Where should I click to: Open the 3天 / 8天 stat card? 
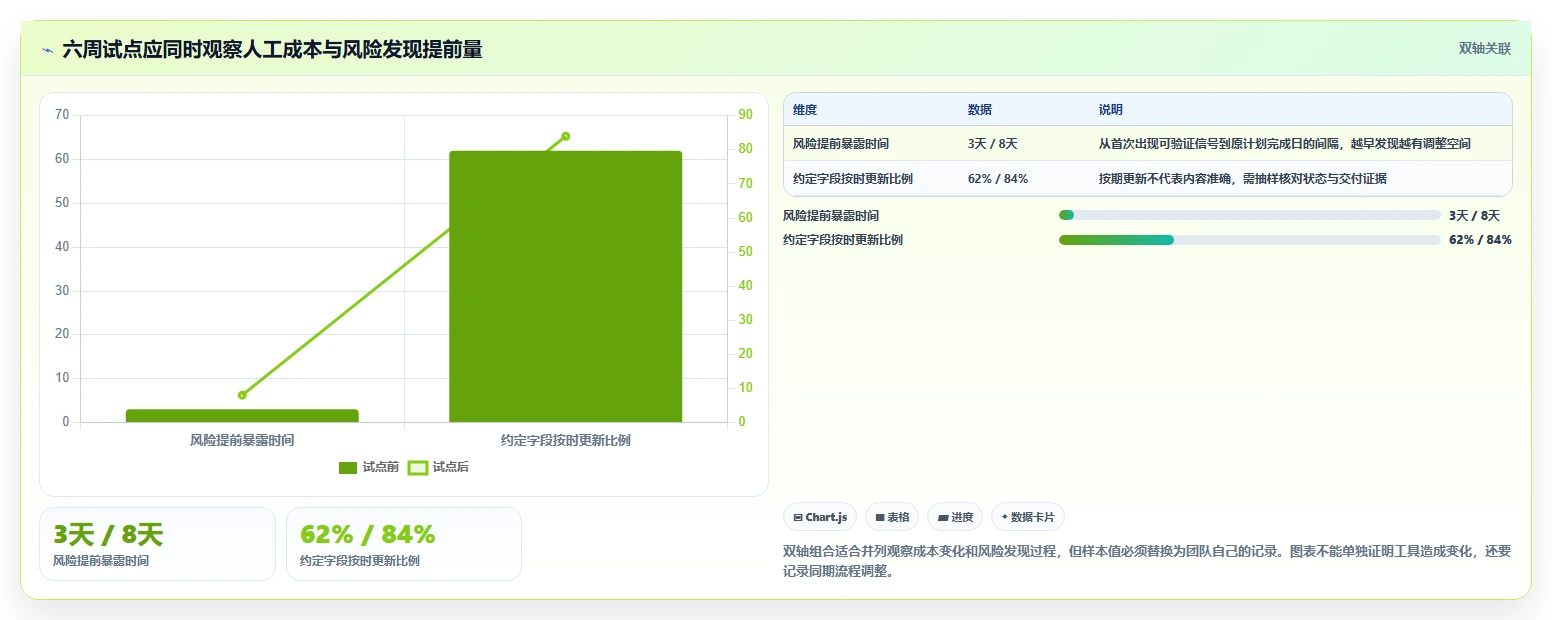tap(157, 544)
